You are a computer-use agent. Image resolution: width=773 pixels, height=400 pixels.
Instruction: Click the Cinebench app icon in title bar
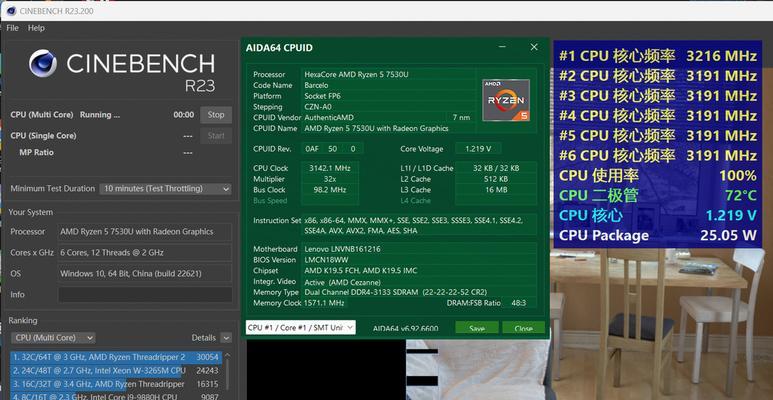[x=11, y=10]
